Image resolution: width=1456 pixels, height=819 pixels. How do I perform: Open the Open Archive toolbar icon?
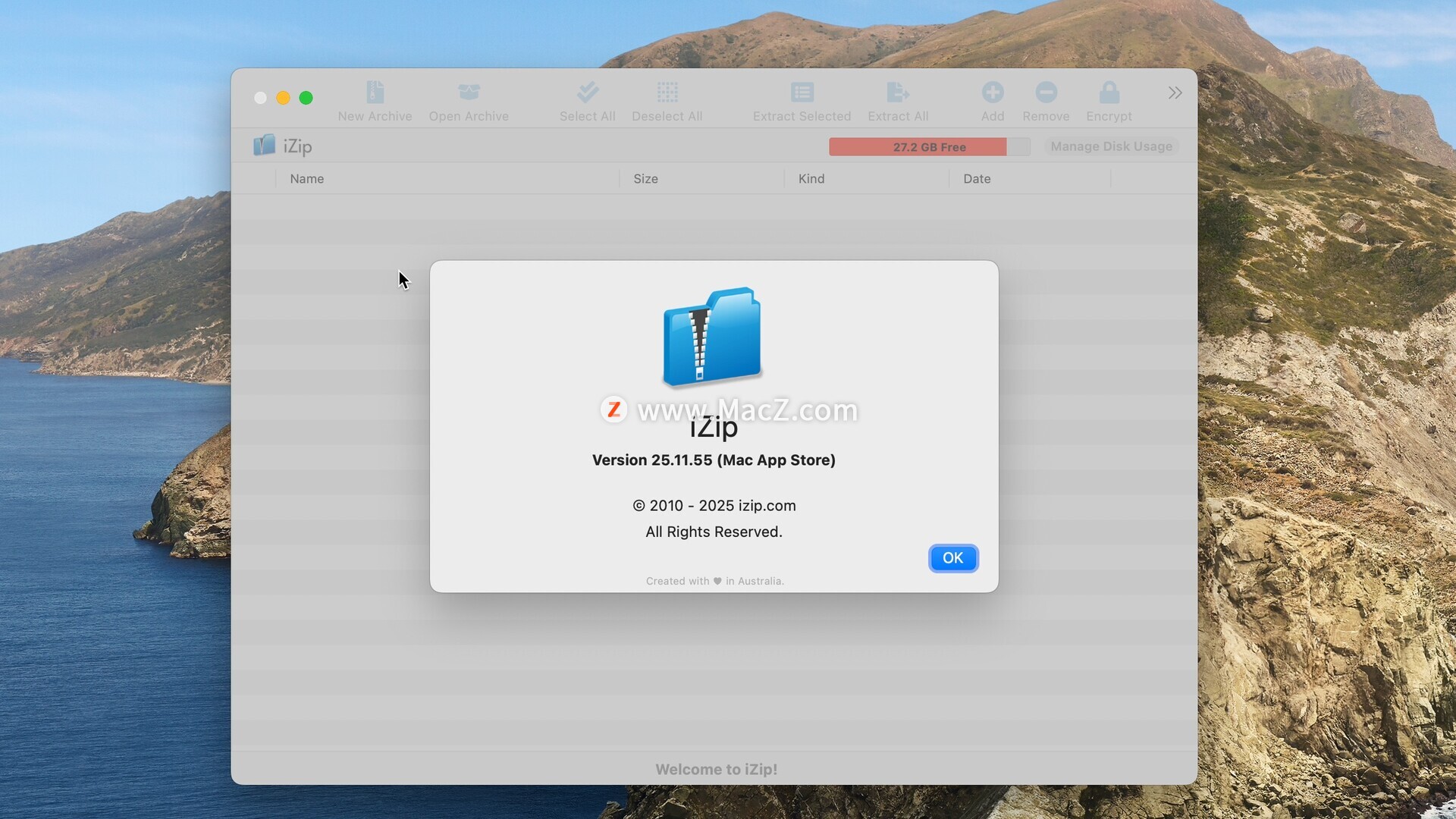[469, 93]
